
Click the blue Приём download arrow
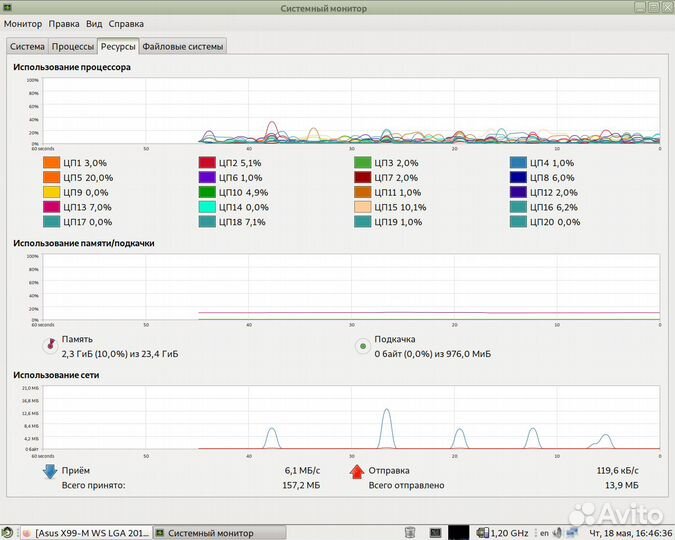(x=49, y=473)
